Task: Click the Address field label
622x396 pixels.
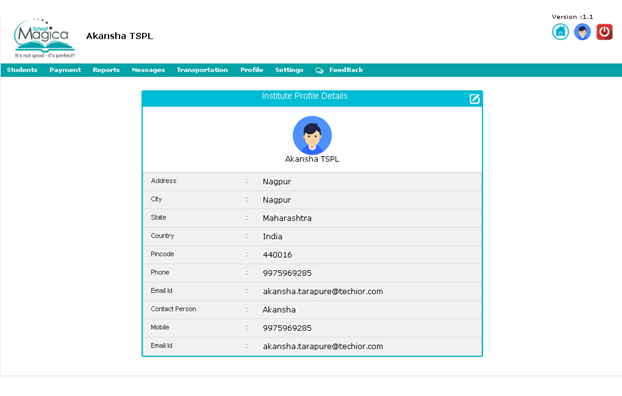Action: tap(163, 181)
